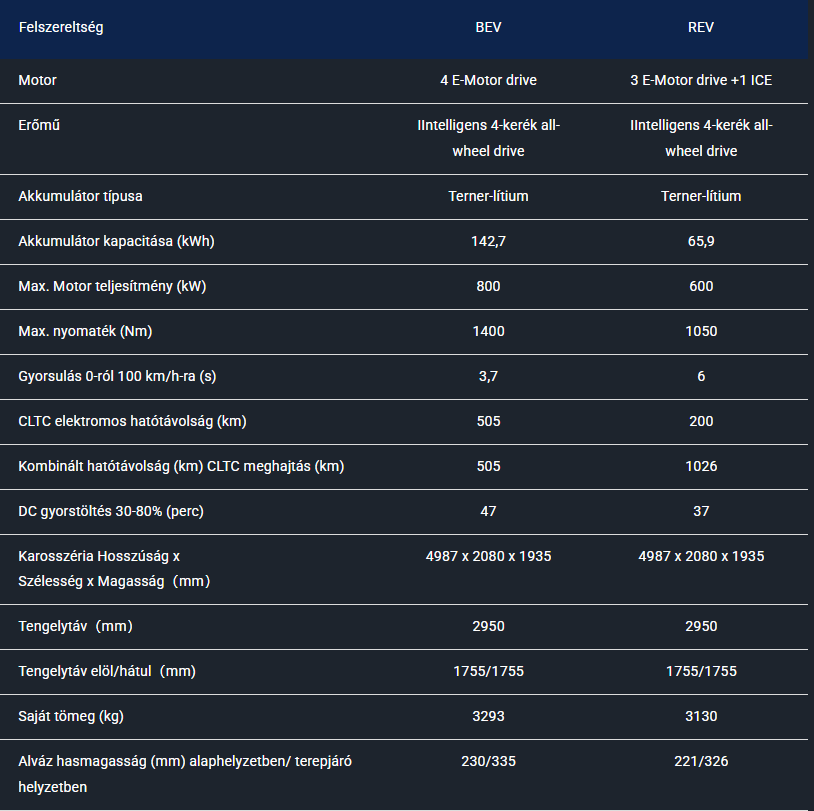Click the REV all-wheel drive value in Erőmű row
Viewport: 814px width, 811px height.
tap(701, 138)
